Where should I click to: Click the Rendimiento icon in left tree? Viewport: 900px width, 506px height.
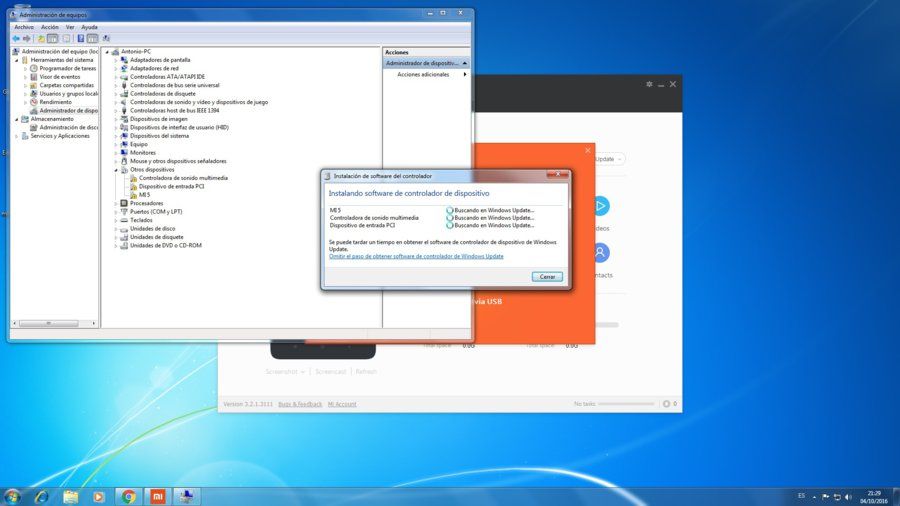click(34, 102)
